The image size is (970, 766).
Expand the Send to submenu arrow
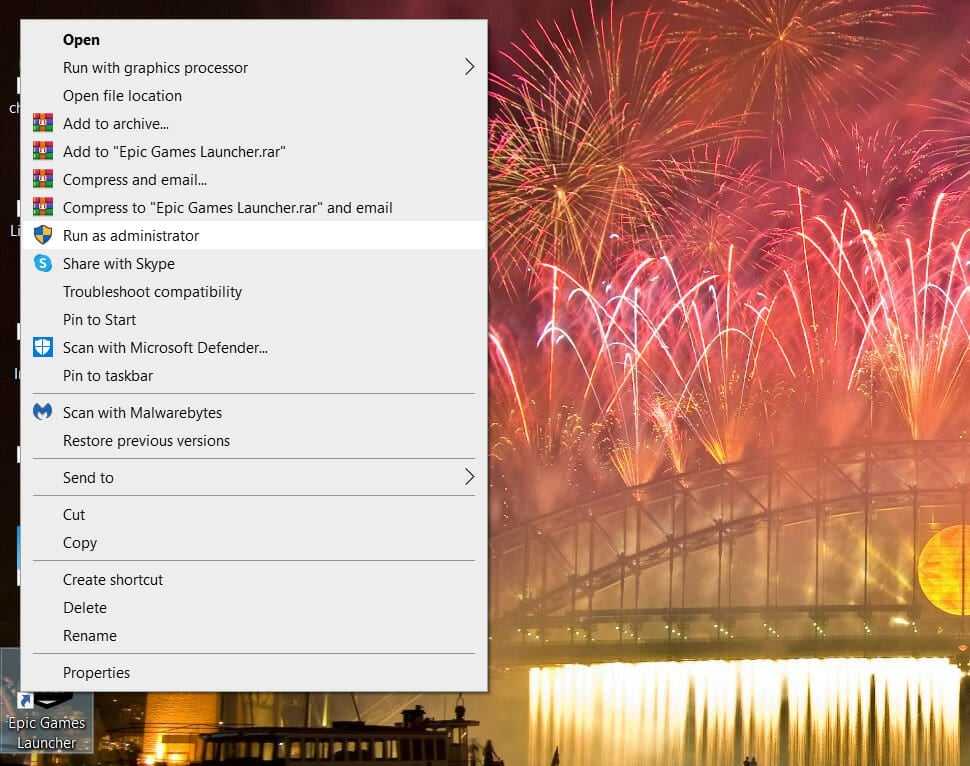pyautogui.click(x=470, y=476)
